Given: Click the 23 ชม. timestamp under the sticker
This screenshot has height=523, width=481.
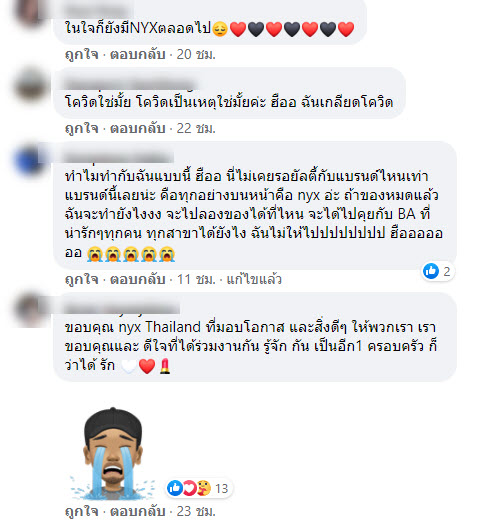Looking at the screenshot, I should [196, 511].
